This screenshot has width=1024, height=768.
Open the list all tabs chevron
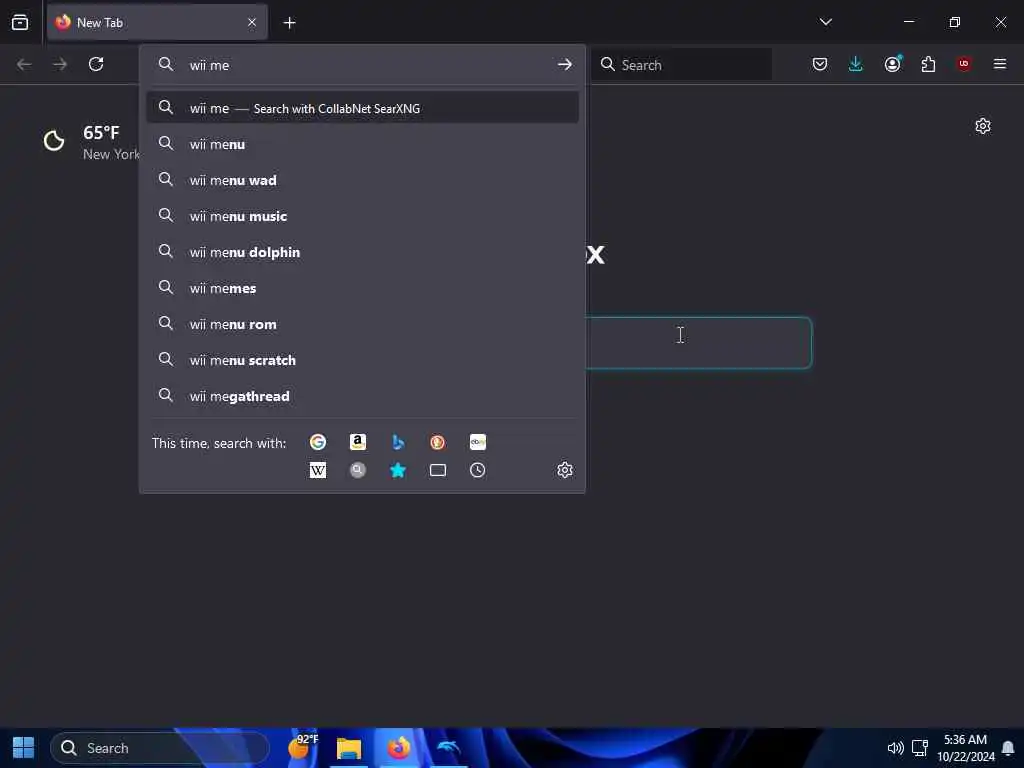pyautogui.click(x=825, y=22)
